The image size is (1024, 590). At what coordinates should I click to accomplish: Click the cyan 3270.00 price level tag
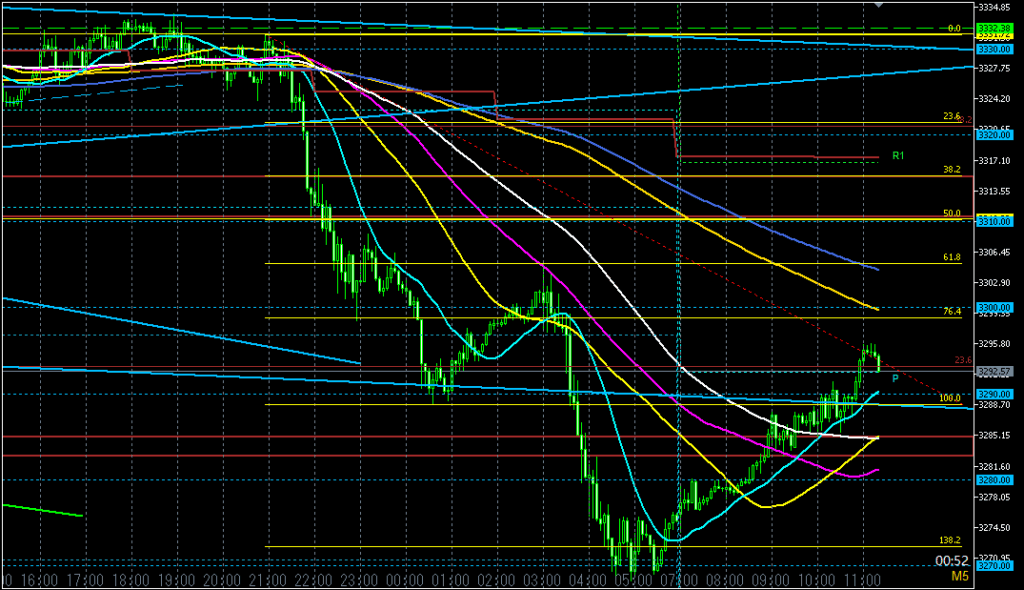pos(994,566)
